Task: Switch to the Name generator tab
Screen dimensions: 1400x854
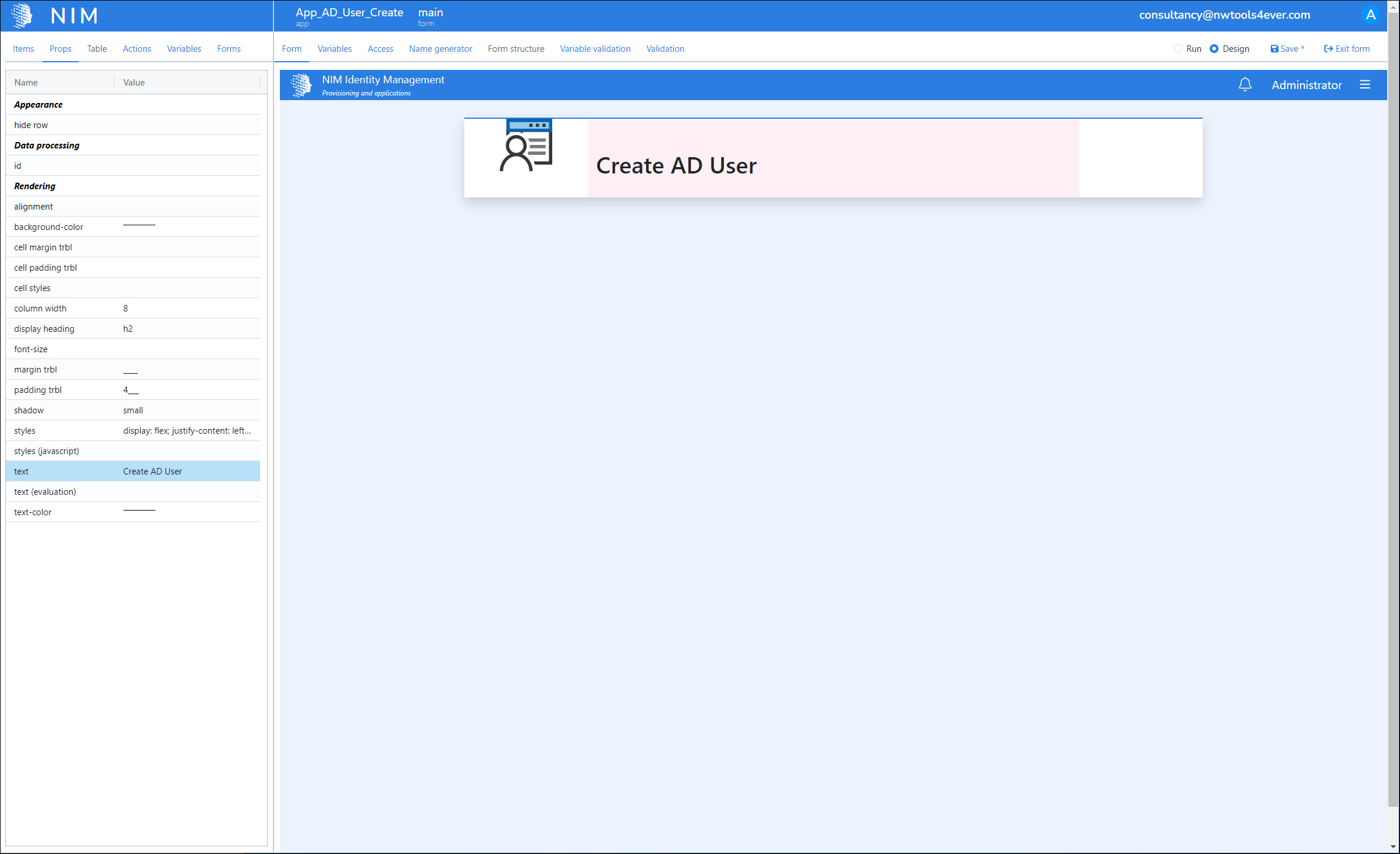Action: pos(440,49)
